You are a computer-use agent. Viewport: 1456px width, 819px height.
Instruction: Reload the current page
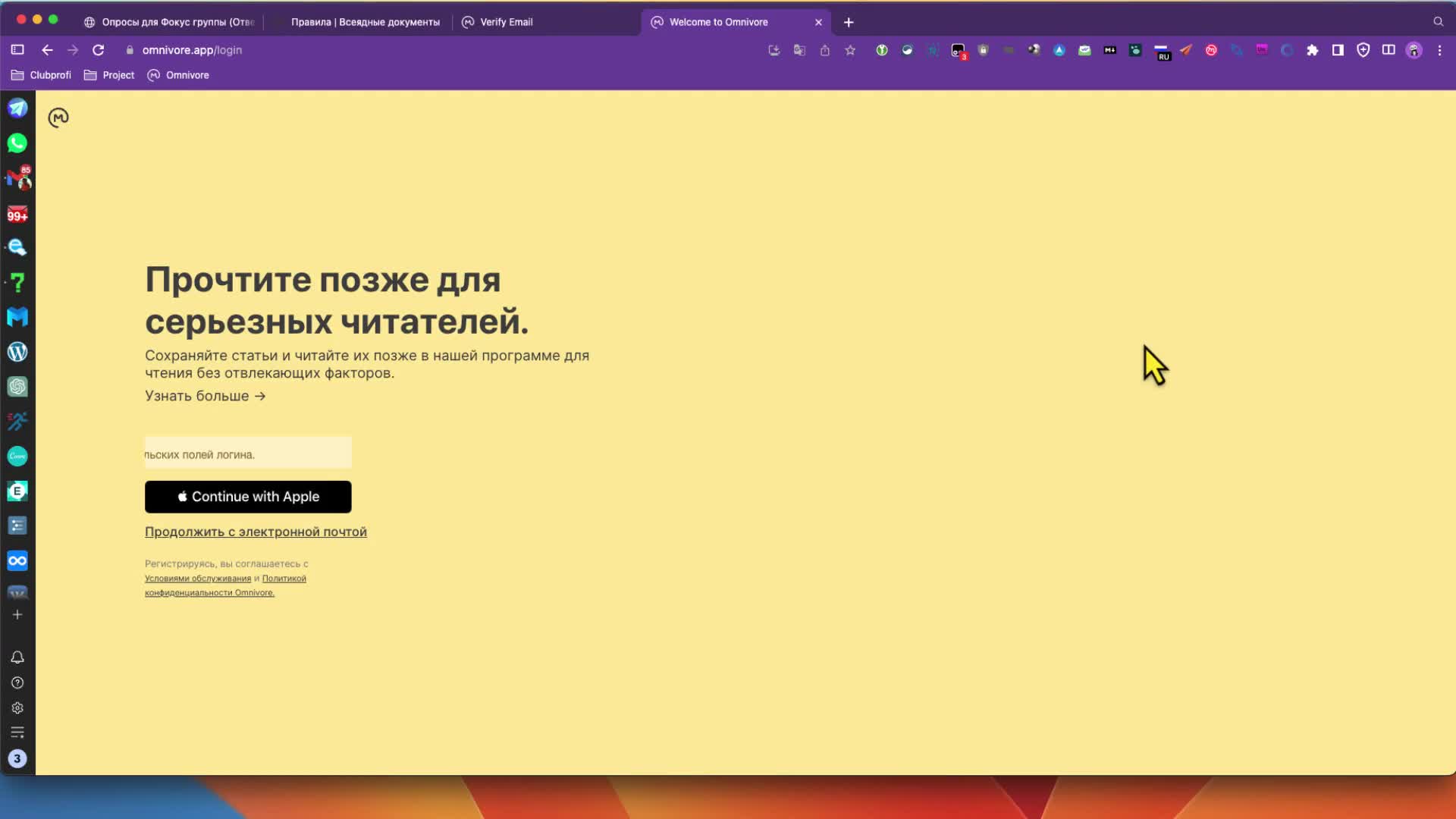coord(98,50)
